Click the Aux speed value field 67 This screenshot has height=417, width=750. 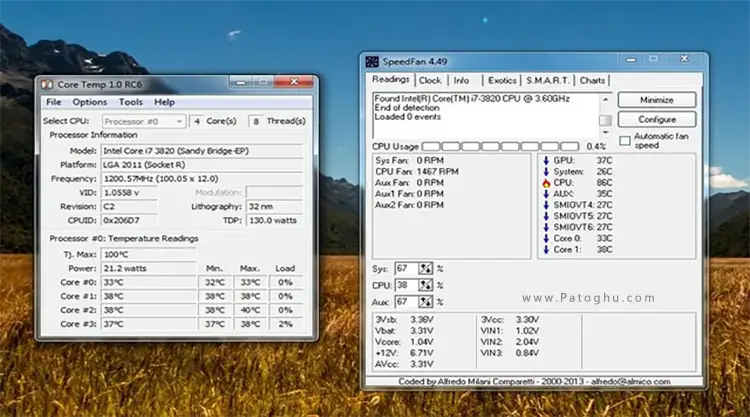point(407,302)
